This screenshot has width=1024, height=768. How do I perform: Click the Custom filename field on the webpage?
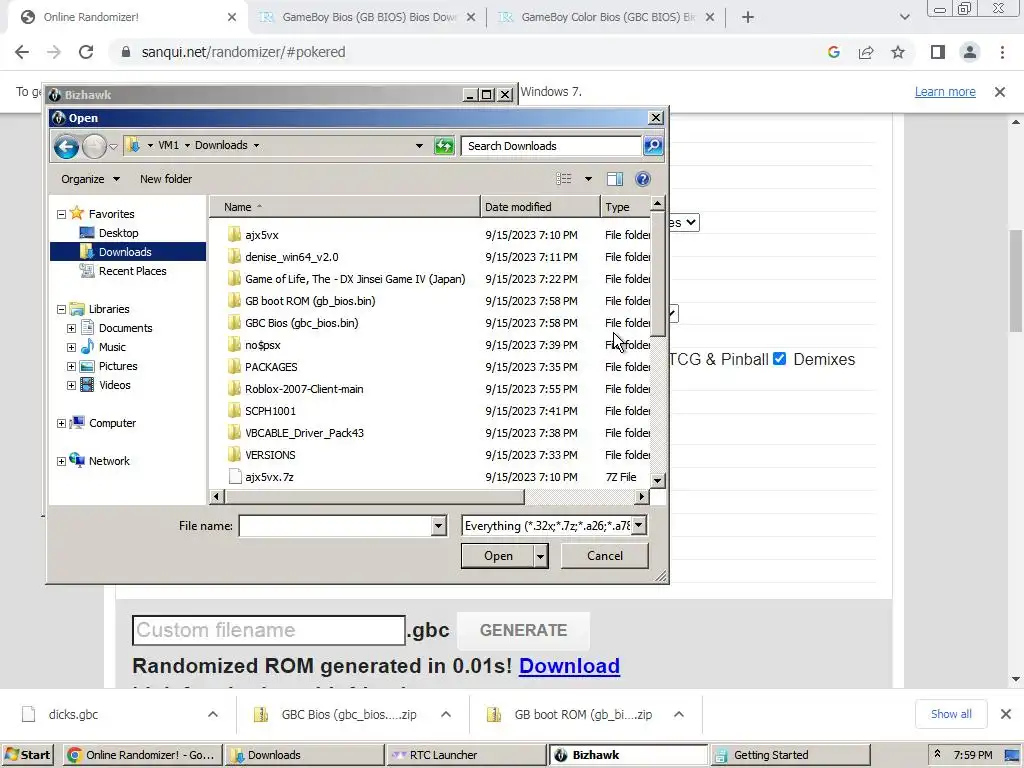(x=268, y=630)
